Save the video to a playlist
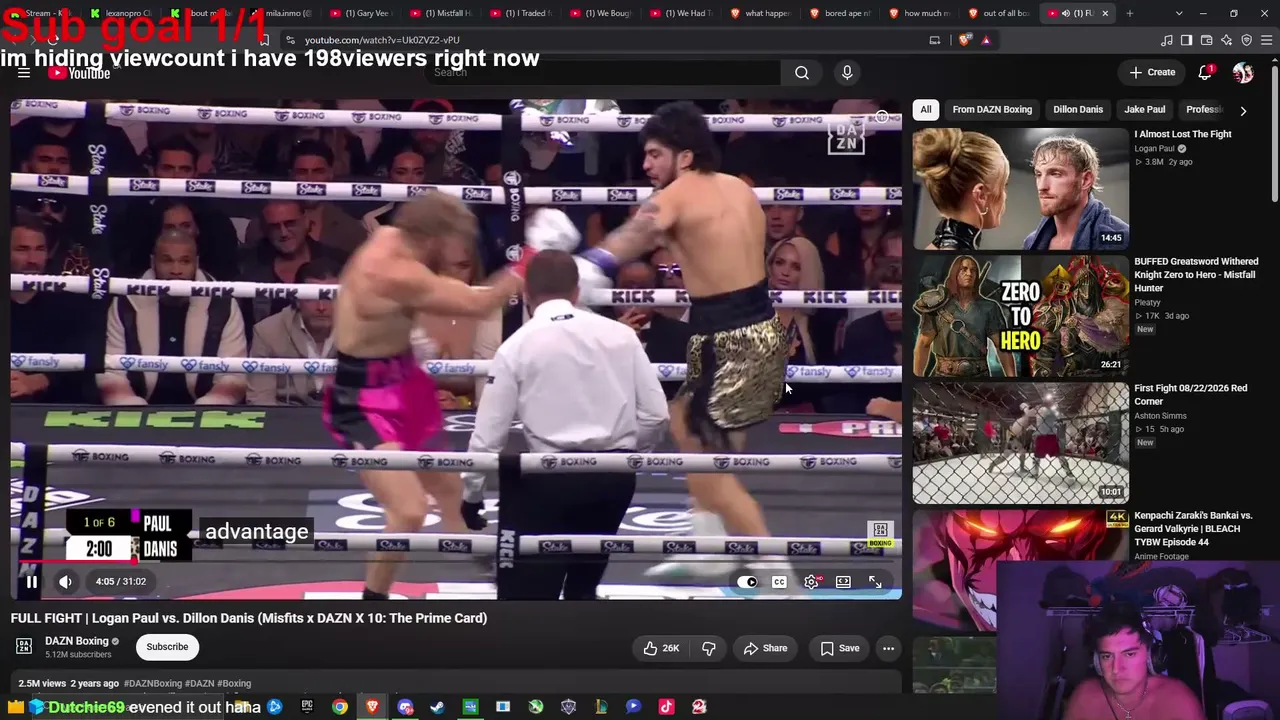 coord(840,648)
